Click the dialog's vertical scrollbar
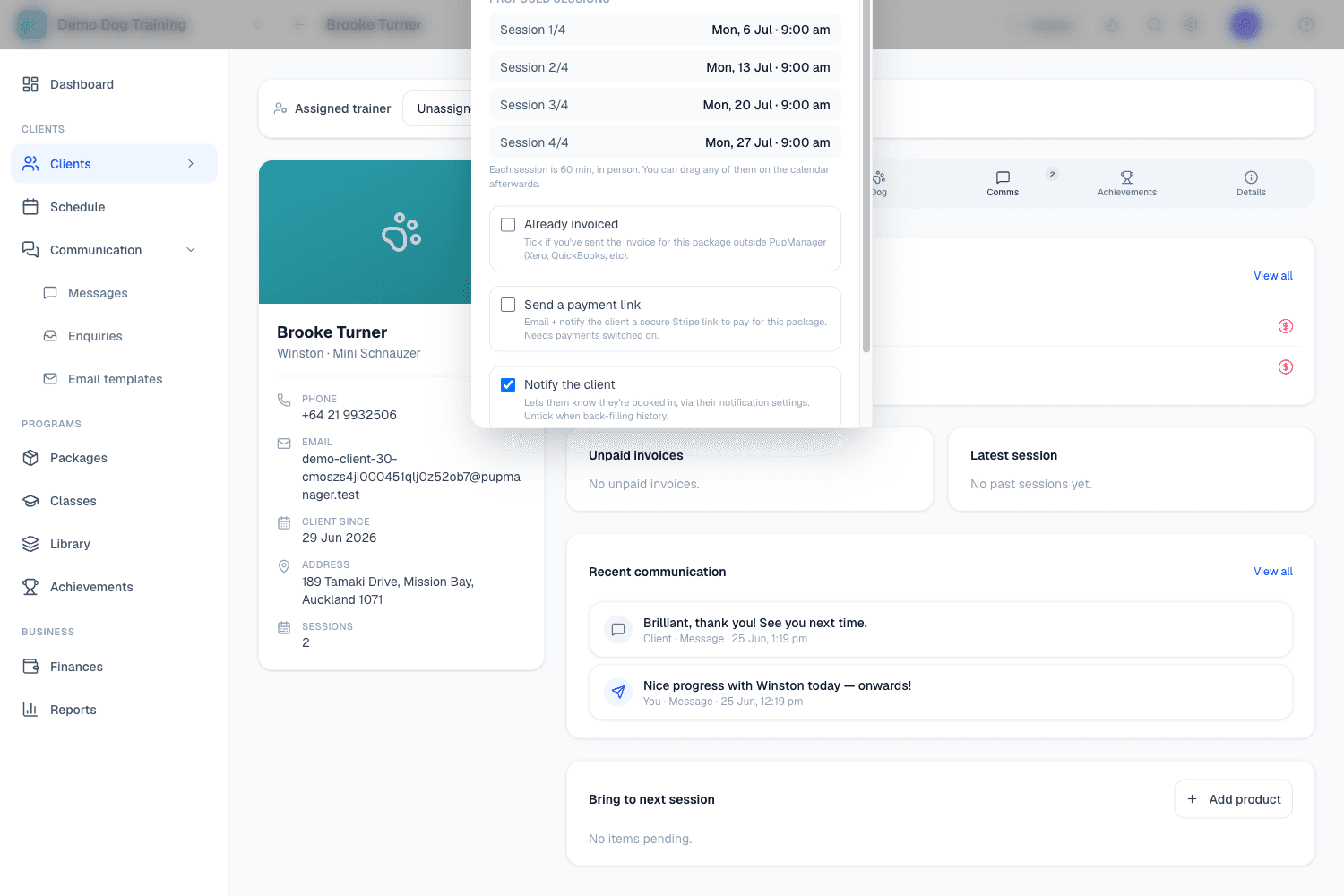1344x896 pixels. [x=866, y=177]
